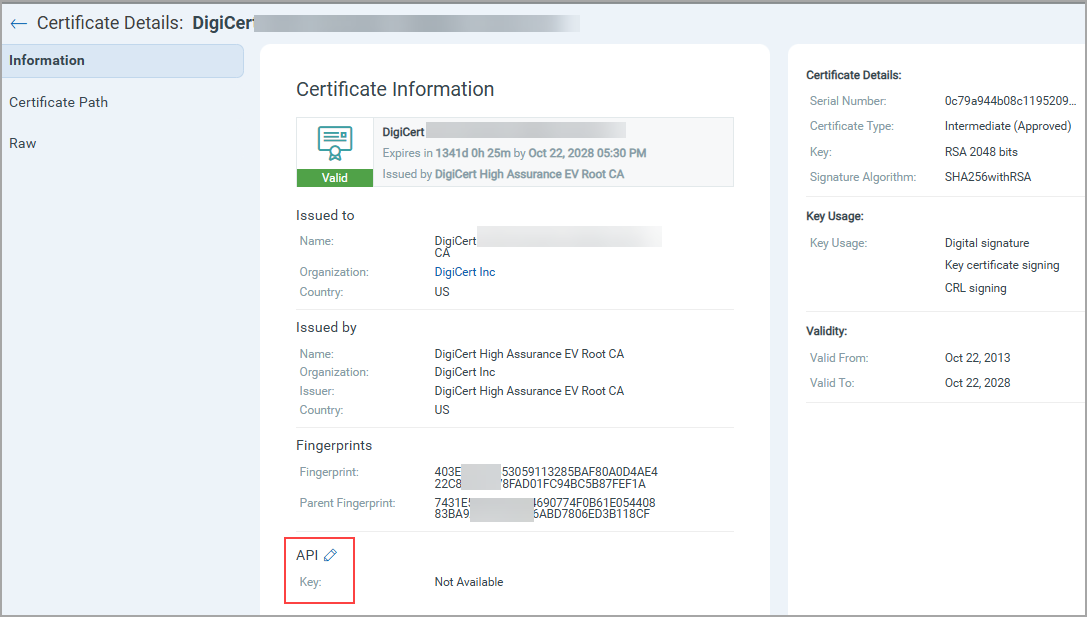Click the Key certificate signing entry
The height and width of the screenshot is (617, 1087).
click(x=1002, y=265)
